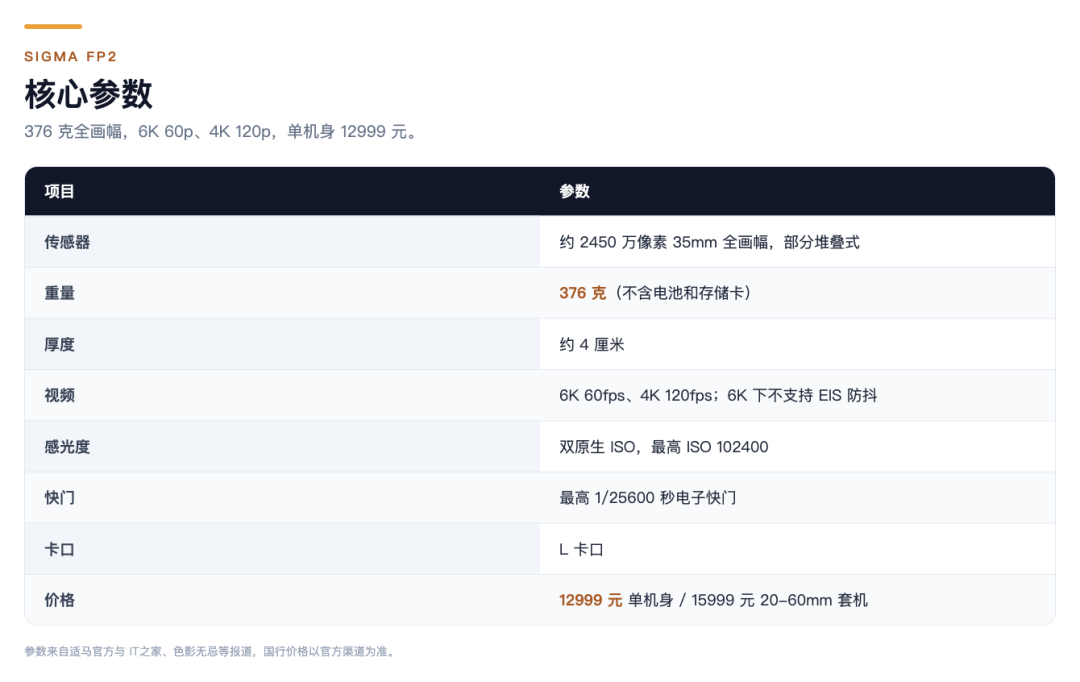Click the highlighted 376 克 value
The width and height of the screenshot is (1080, 682).
(583, 293)
